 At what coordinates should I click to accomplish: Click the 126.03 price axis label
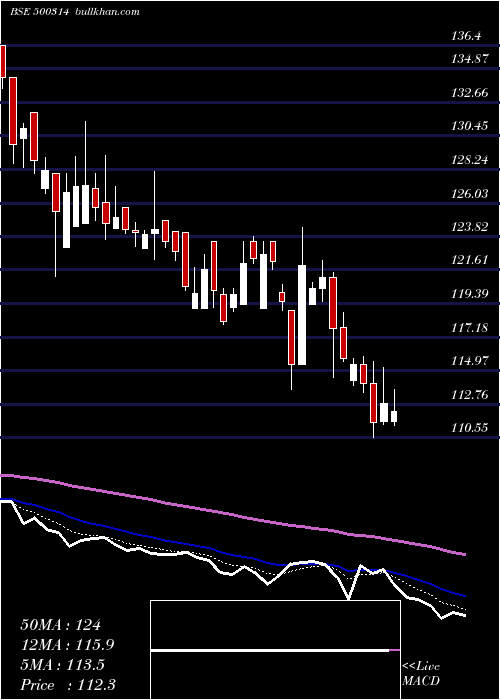coord(470,194)
